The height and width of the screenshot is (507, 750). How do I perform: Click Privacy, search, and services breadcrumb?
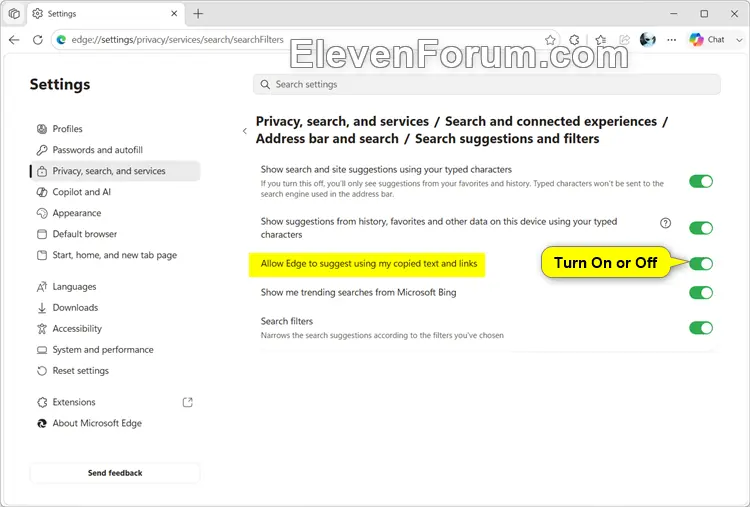[x=342, y=121]
